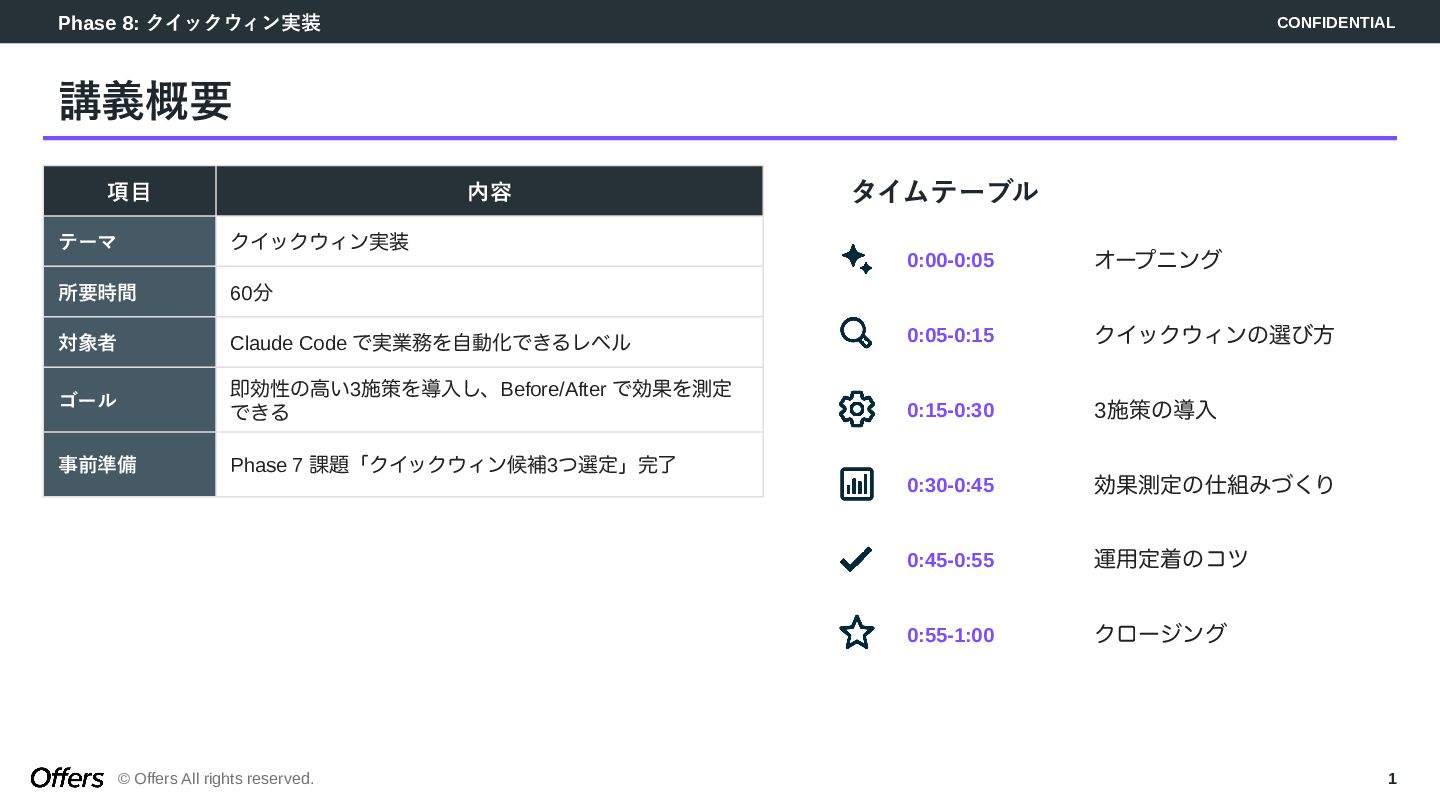Click the sparkle icon beside オープニング
Screen dimensions: 1440x810
point(856,260)
